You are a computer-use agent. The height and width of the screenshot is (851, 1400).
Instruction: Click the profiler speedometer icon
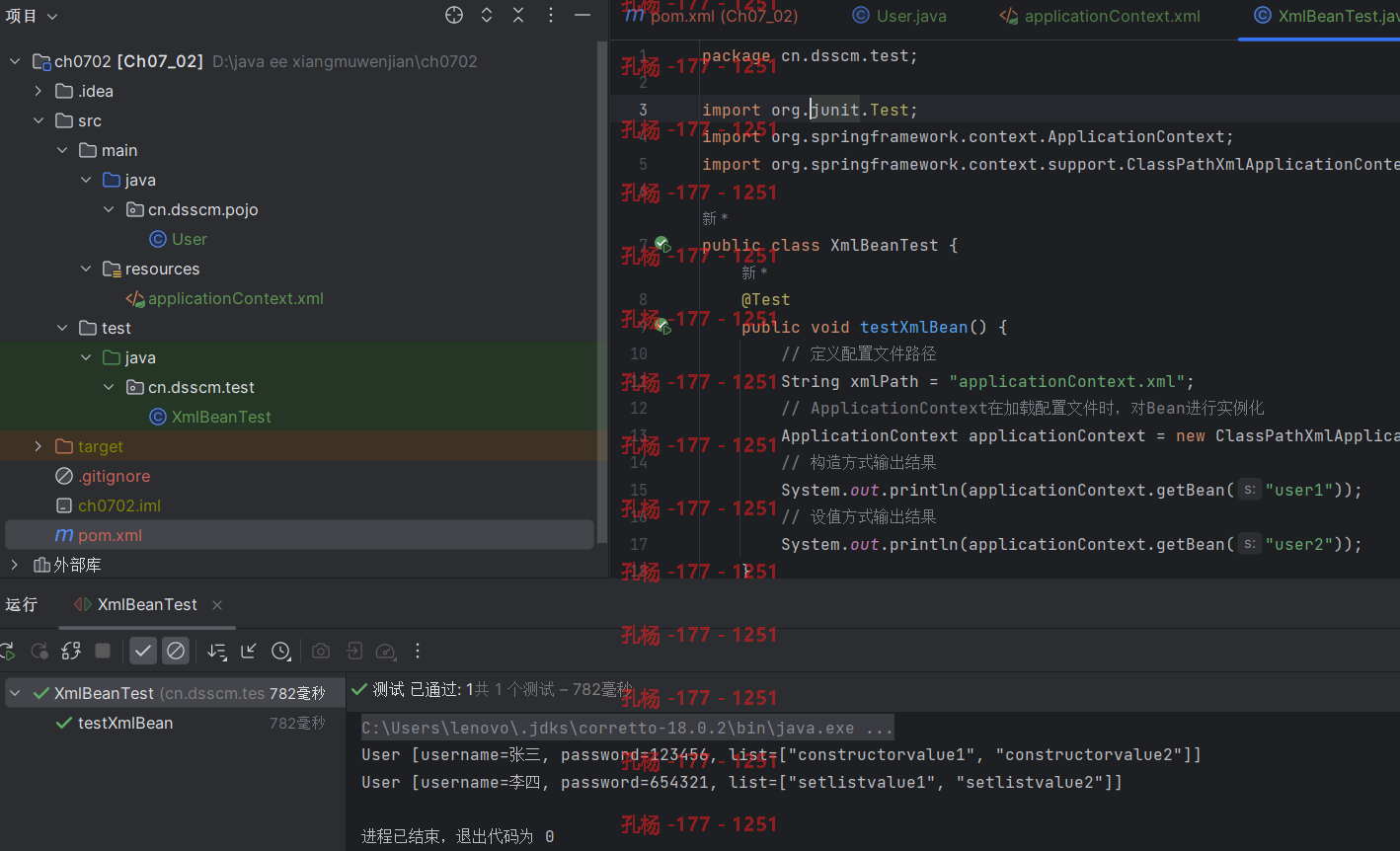[x=386, y=651]
